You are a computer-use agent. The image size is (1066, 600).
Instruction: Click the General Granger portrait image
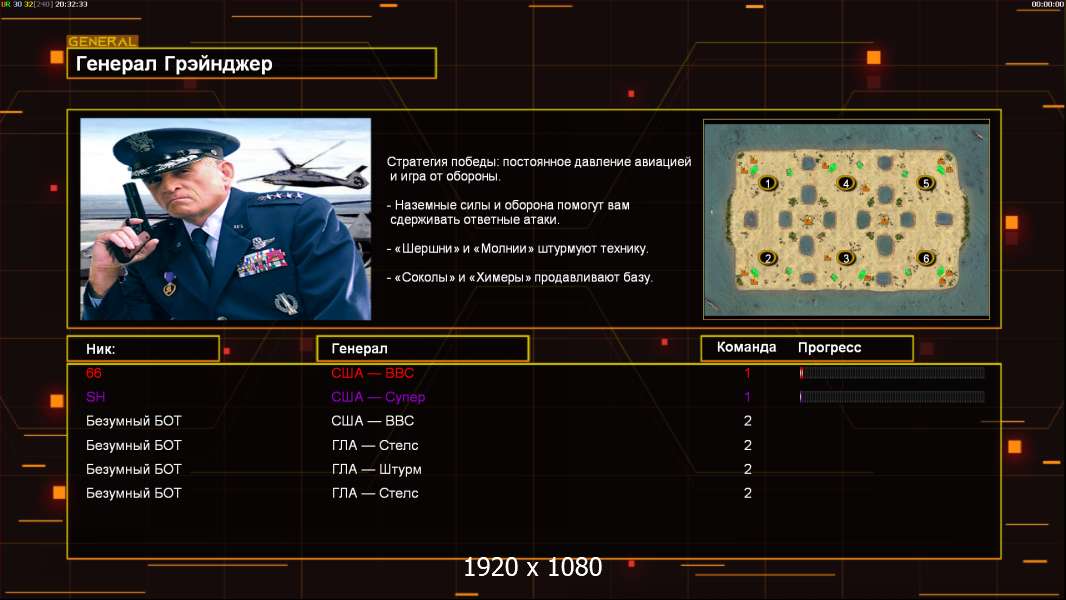point(225,218)
